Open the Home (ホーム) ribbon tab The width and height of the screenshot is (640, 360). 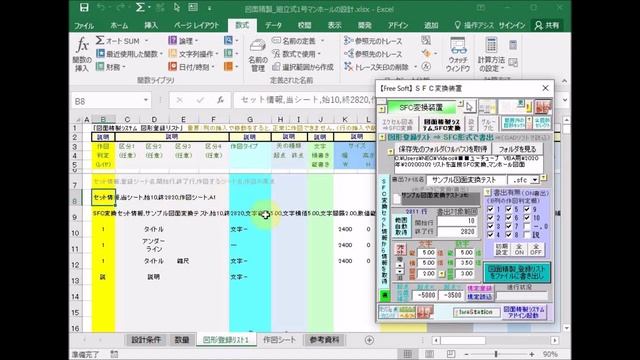tap(119, 25)
